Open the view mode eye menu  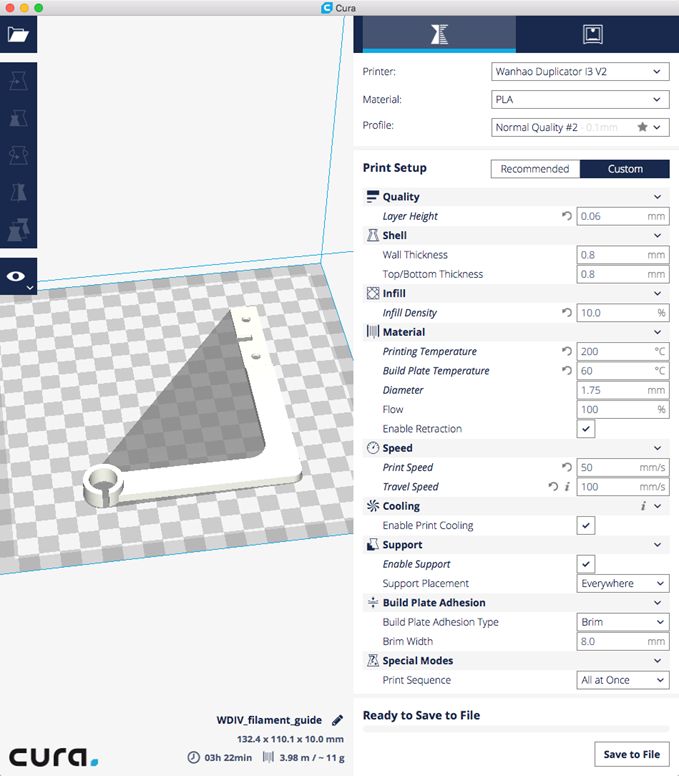(x=18, y=277)
